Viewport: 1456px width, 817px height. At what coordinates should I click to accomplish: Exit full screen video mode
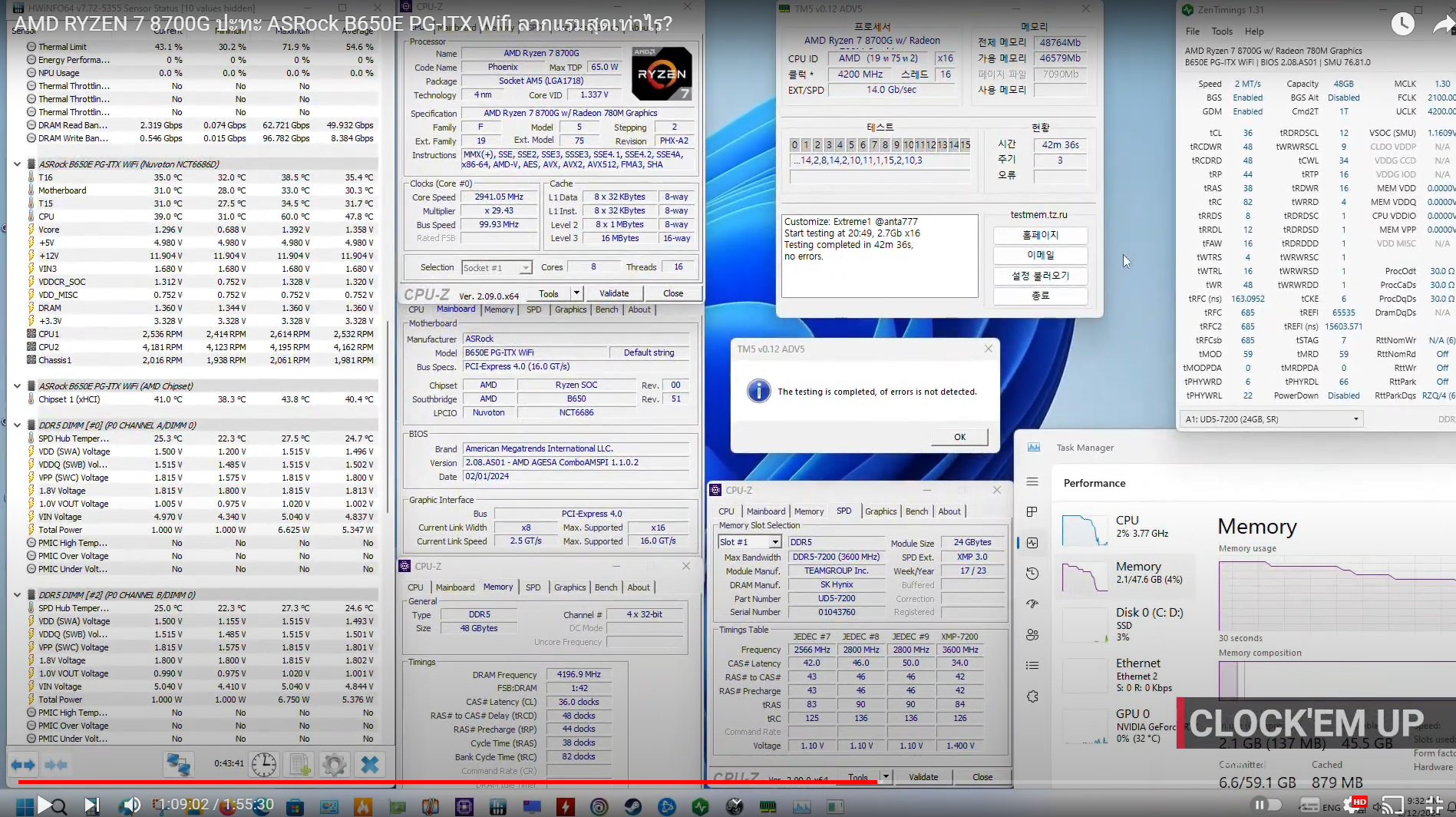coord(1434,805)
